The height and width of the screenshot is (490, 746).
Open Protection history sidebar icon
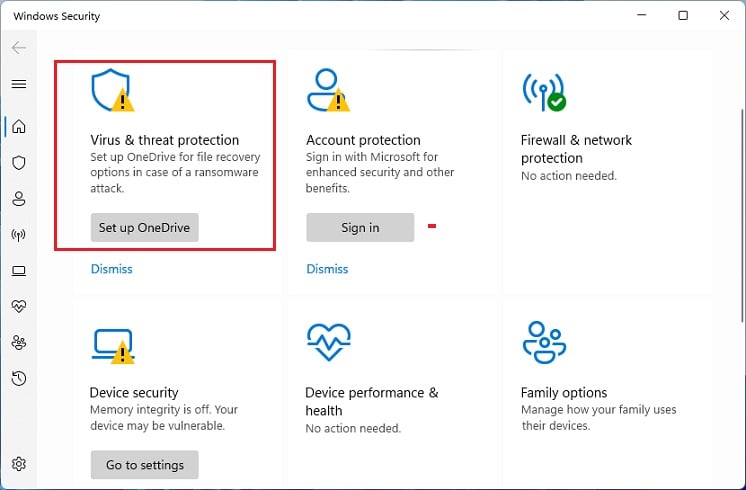18,378
